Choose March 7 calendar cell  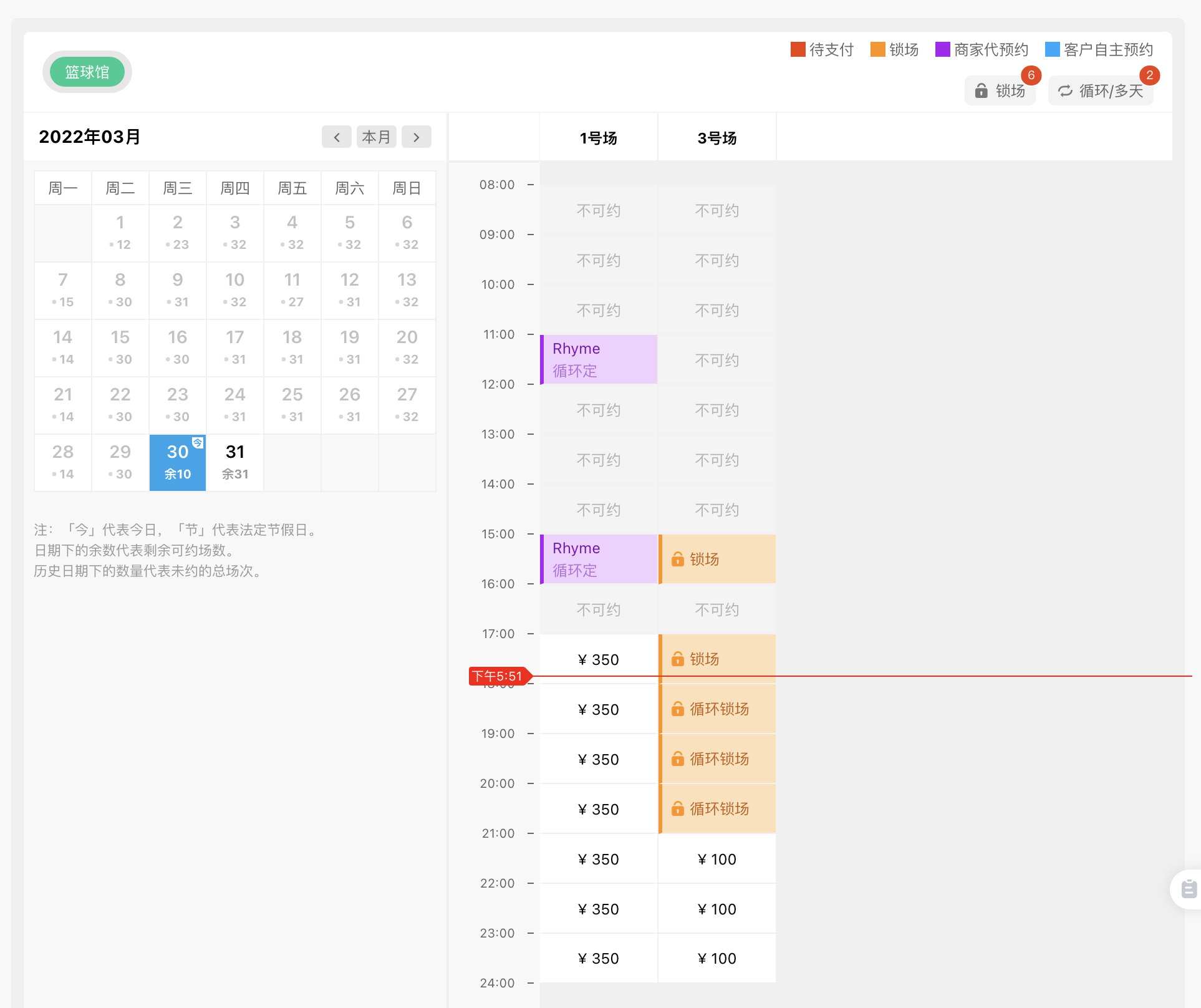(63, 290)
